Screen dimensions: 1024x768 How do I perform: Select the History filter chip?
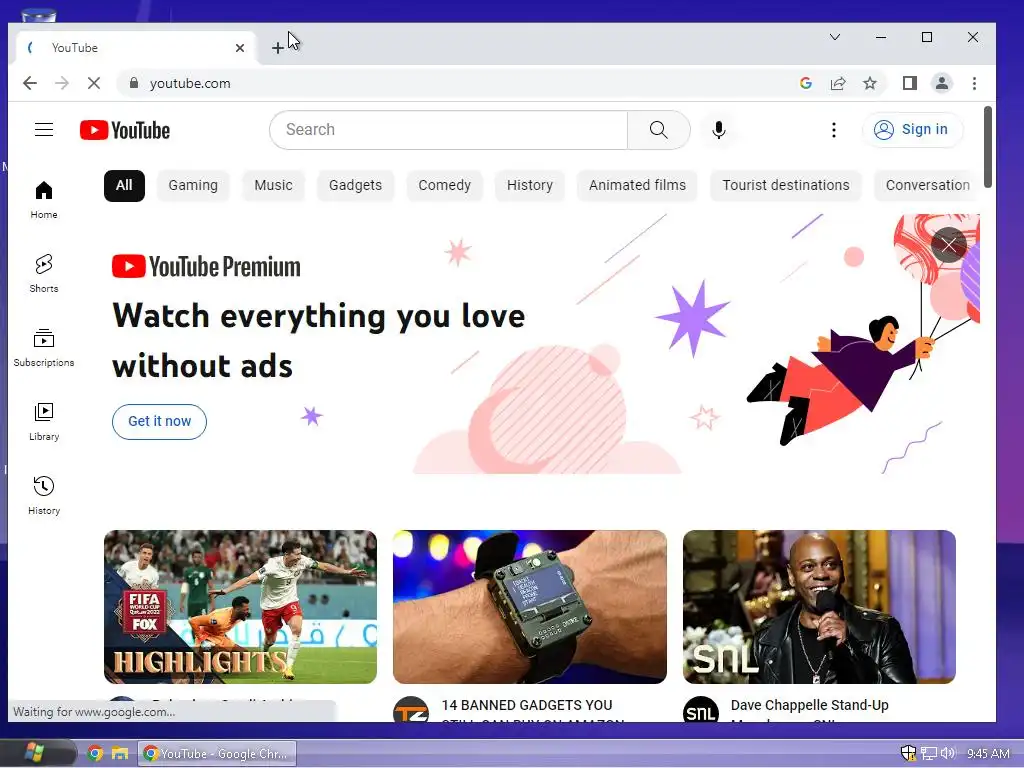coord(530,185)
